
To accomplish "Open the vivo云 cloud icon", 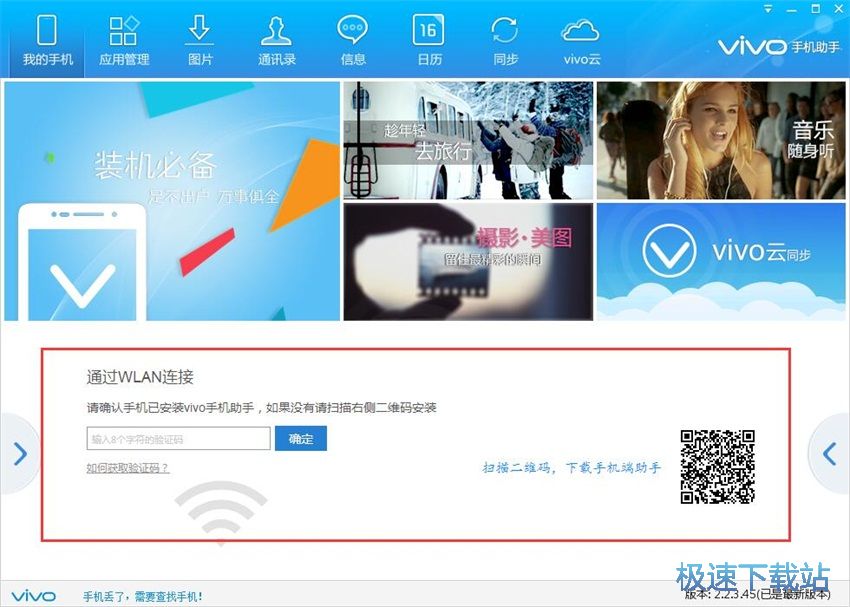I will 581,41.
